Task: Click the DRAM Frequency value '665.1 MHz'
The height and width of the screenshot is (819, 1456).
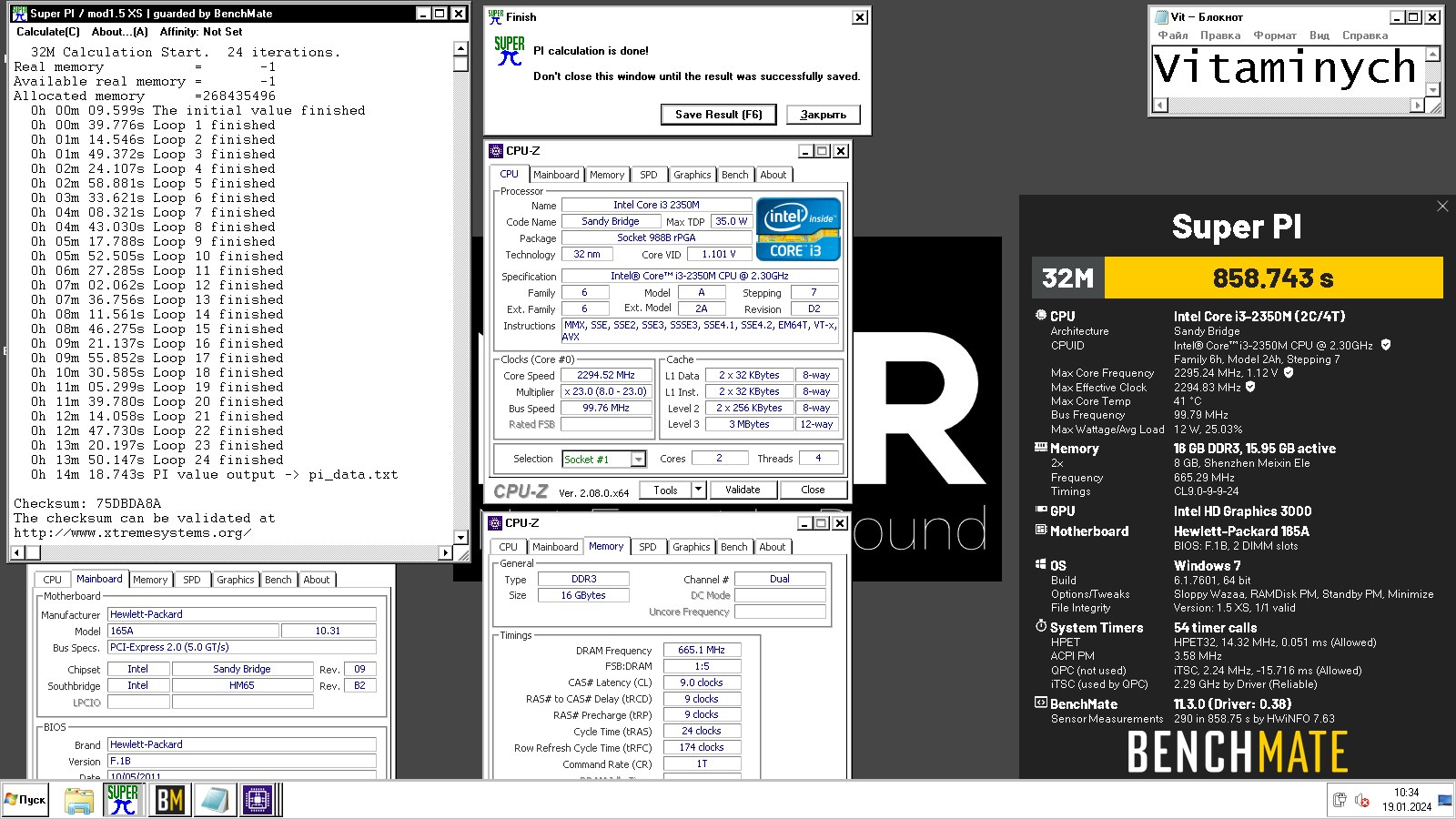Action: coord(702,650)
